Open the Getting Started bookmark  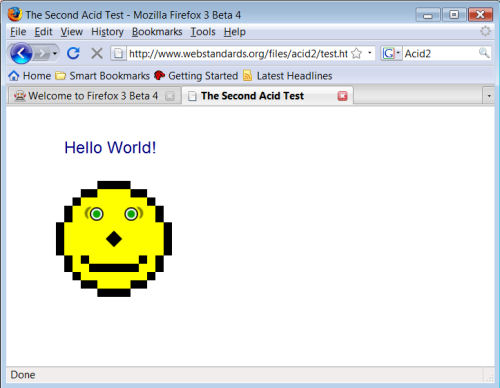pos(196,76)
